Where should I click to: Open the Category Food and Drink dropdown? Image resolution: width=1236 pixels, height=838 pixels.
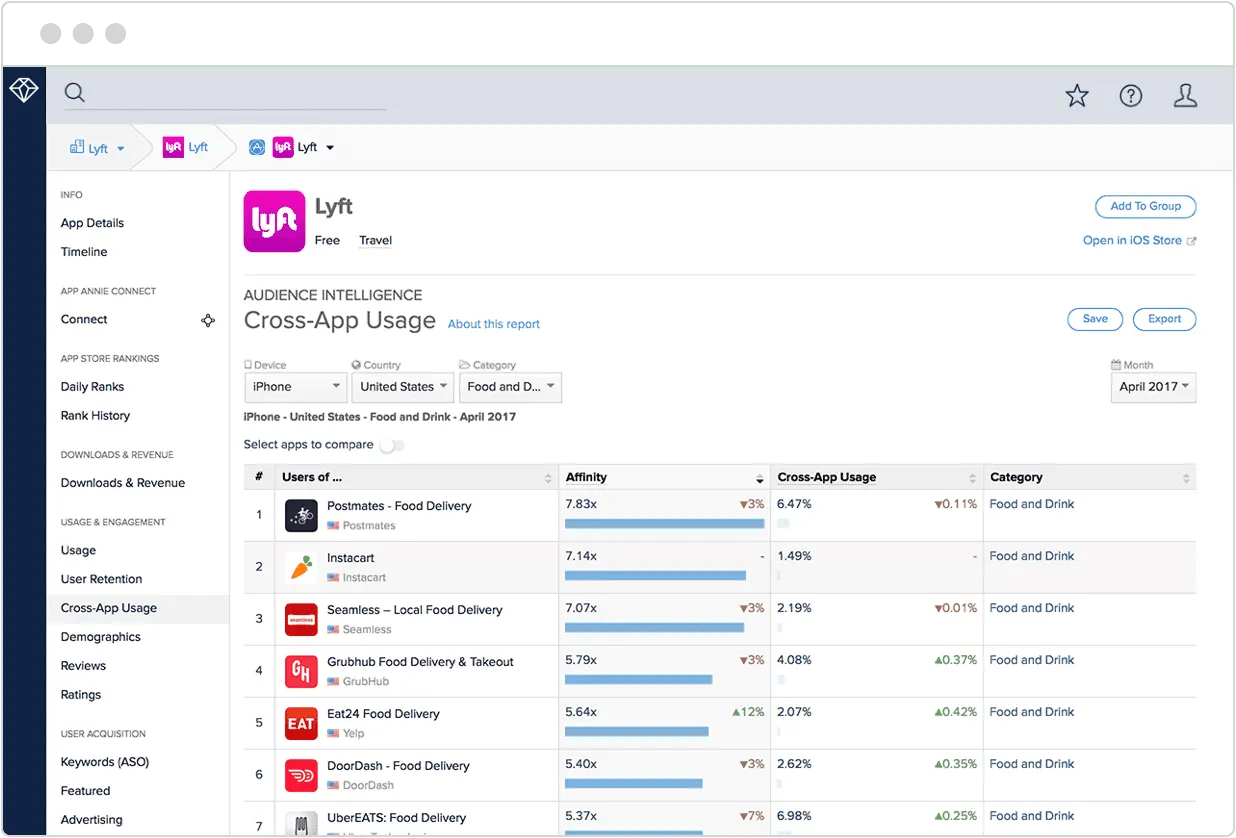pos(511,387)
